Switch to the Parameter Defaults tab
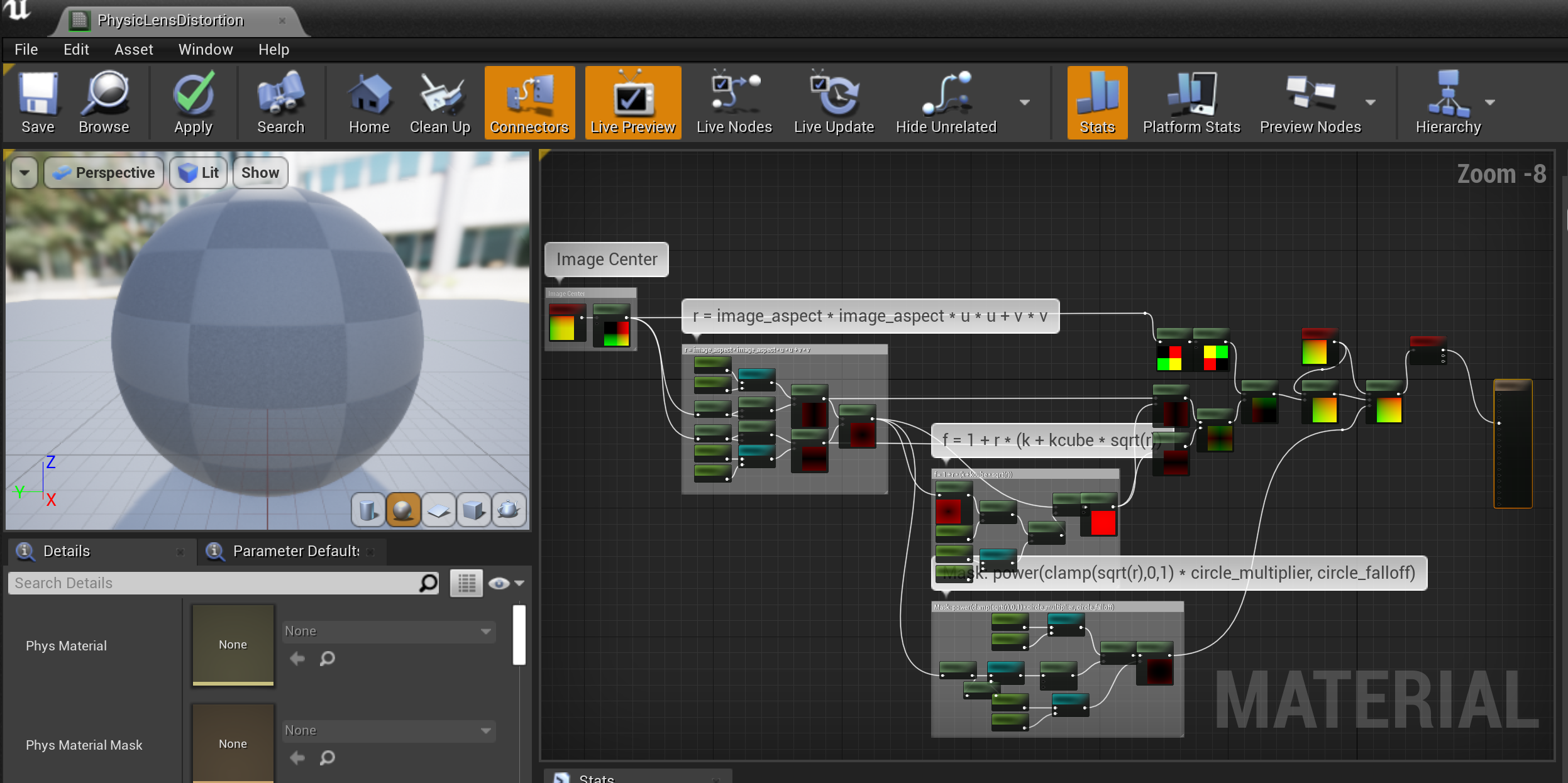The image size is (1568, 783). click(293, 551)
